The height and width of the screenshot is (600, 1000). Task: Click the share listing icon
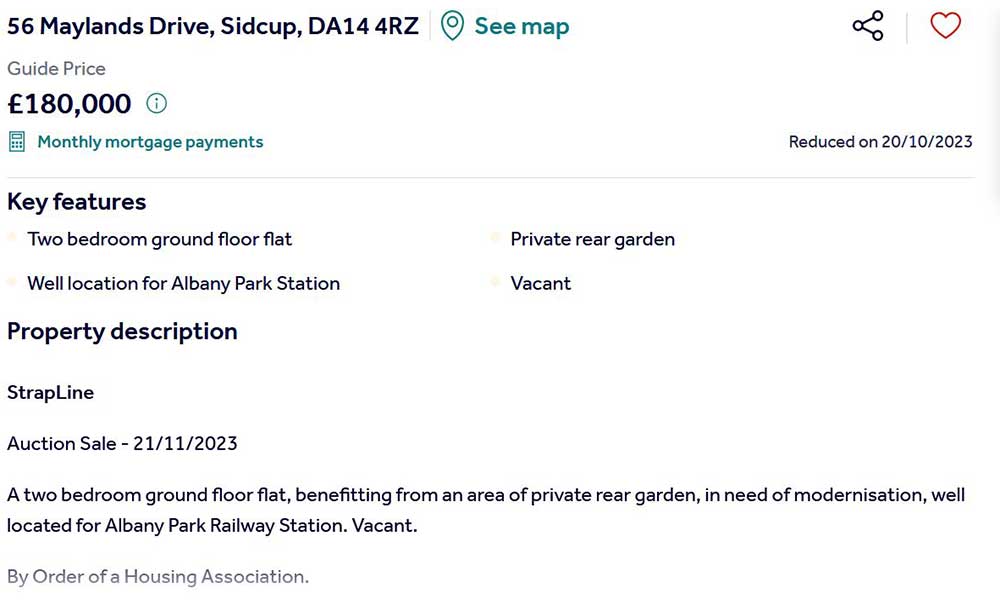(868, 26)
